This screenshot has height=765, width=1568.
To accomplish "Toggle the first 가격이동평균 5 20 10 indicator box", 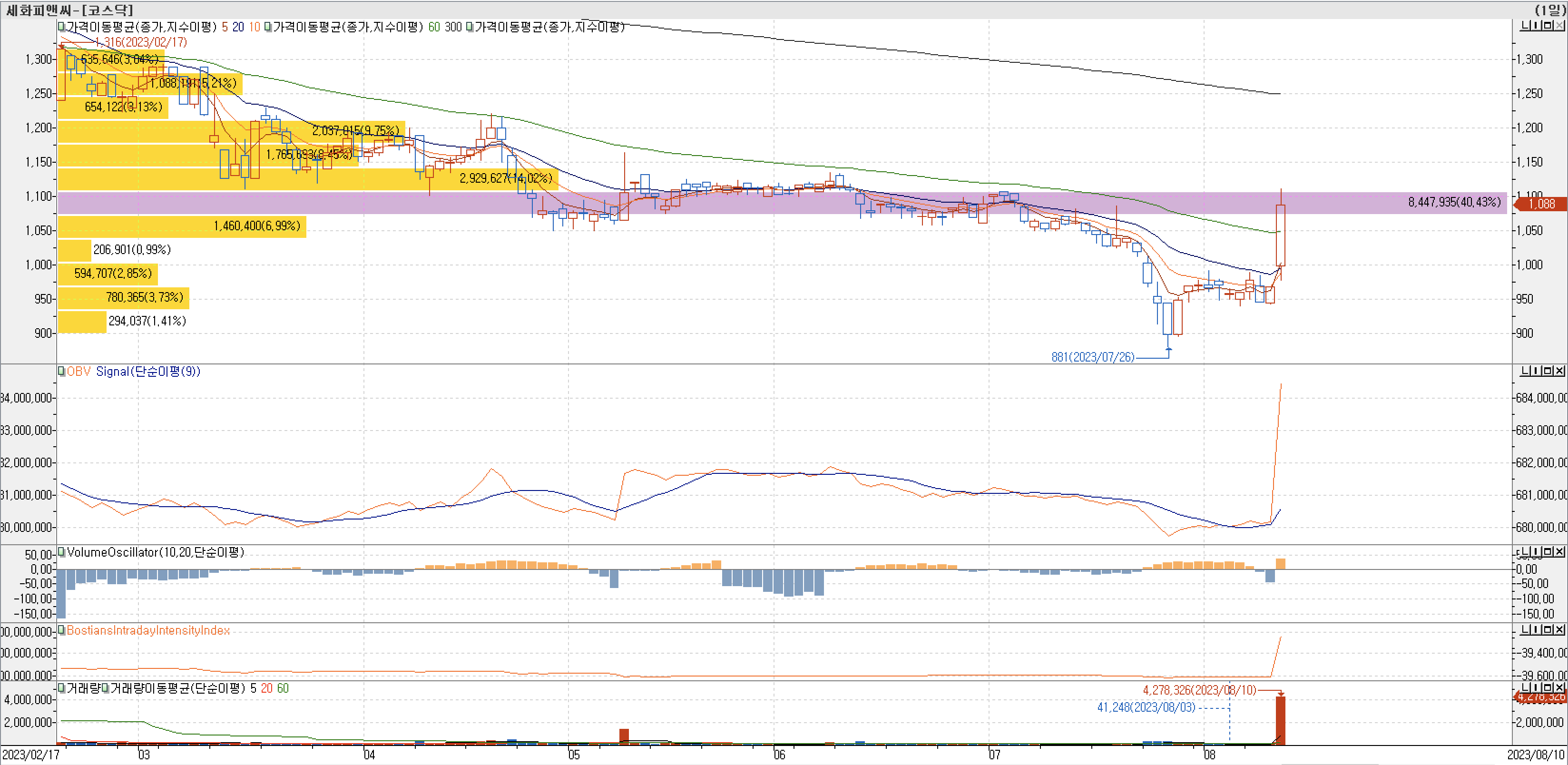I will click(61, 27).
